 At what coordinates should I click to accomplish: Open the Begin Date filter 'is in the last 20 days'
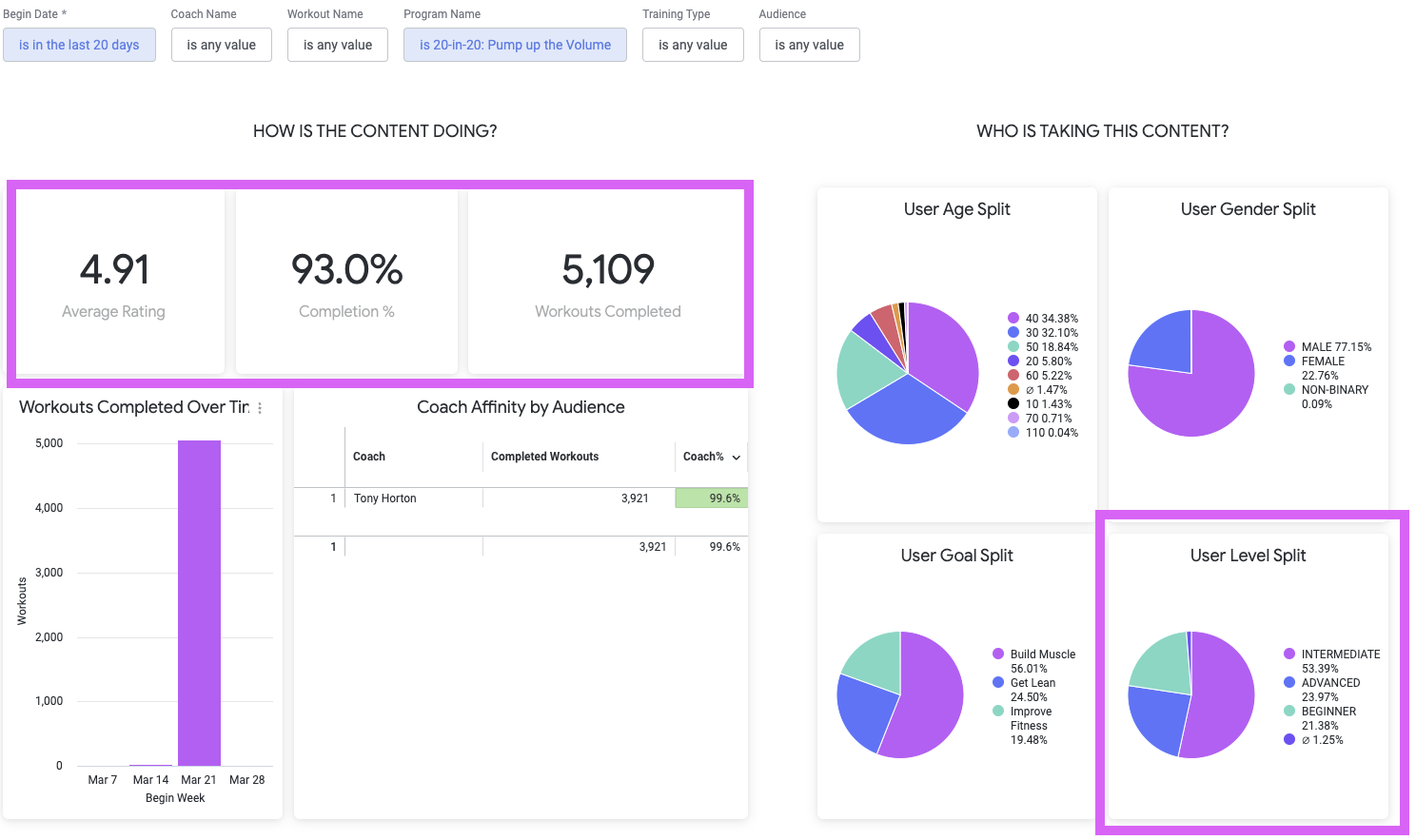click(x=79, y=45)
